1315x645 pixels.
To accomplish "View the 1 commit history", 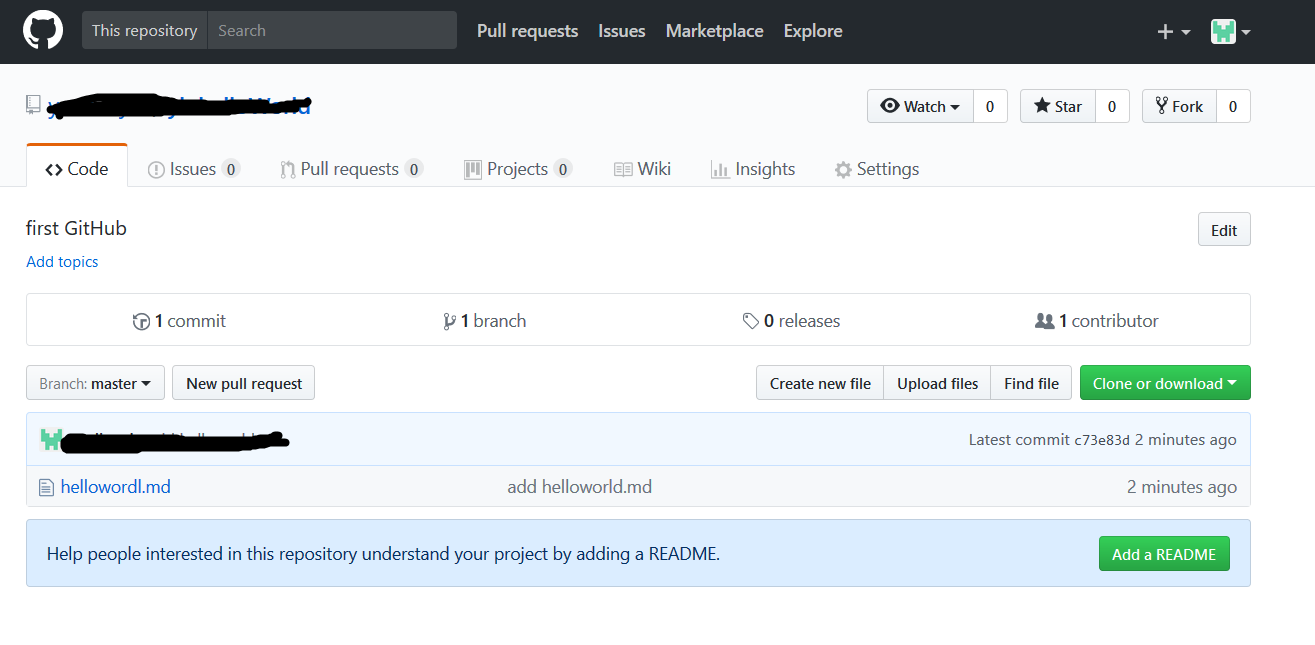I will [179, 321].
